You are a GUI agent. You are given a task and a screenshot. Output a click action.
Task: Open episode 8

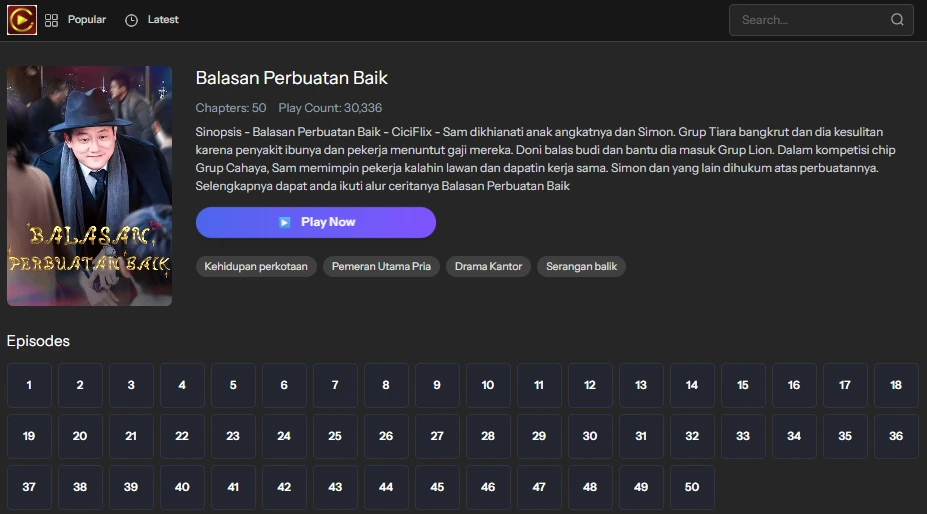pos(386,385)
